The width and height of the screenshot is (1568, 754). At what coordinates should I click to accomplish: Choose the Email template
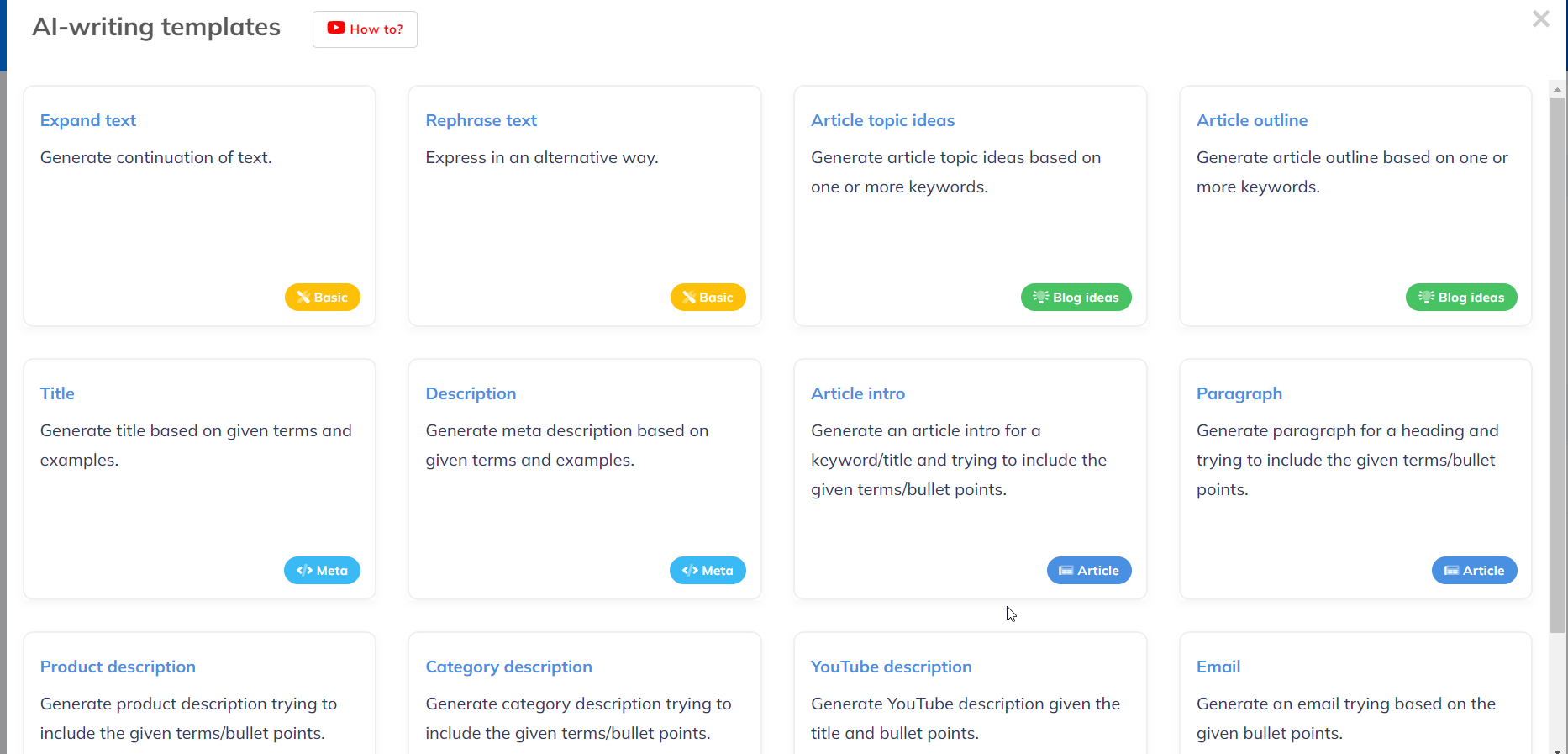tap(1218, 667)
